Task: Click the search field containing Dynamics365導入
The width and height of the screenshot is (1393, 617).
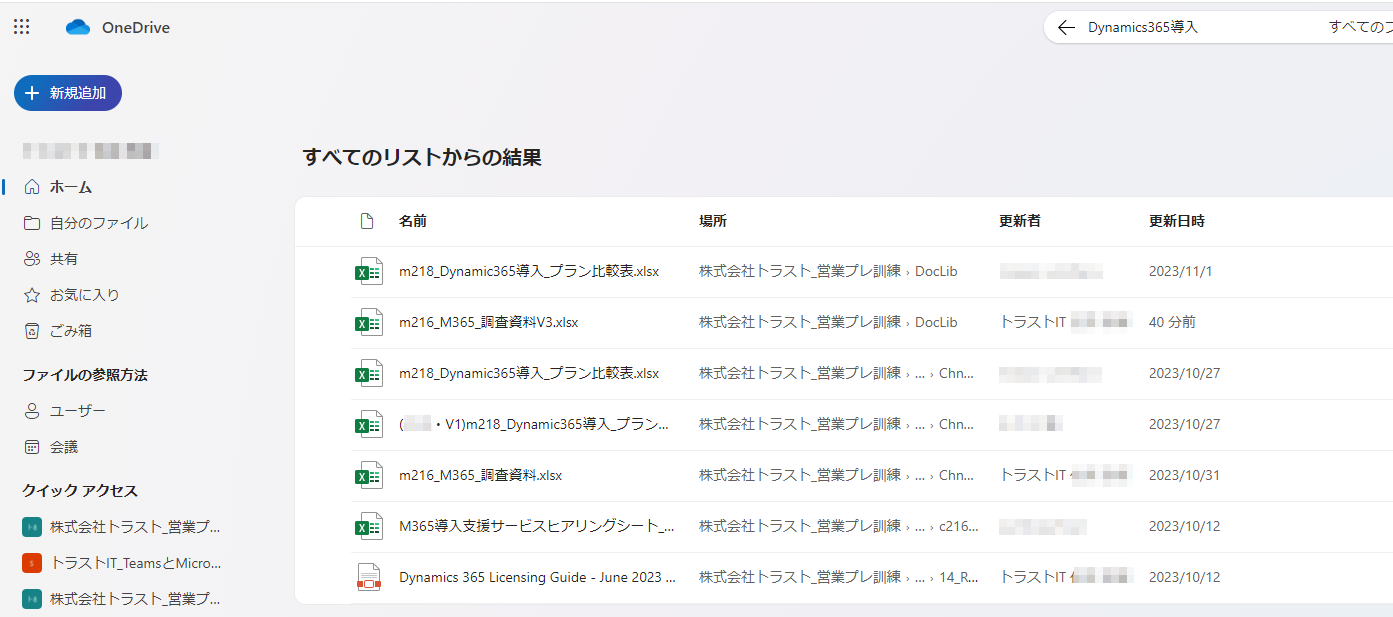Action: 1200,28
